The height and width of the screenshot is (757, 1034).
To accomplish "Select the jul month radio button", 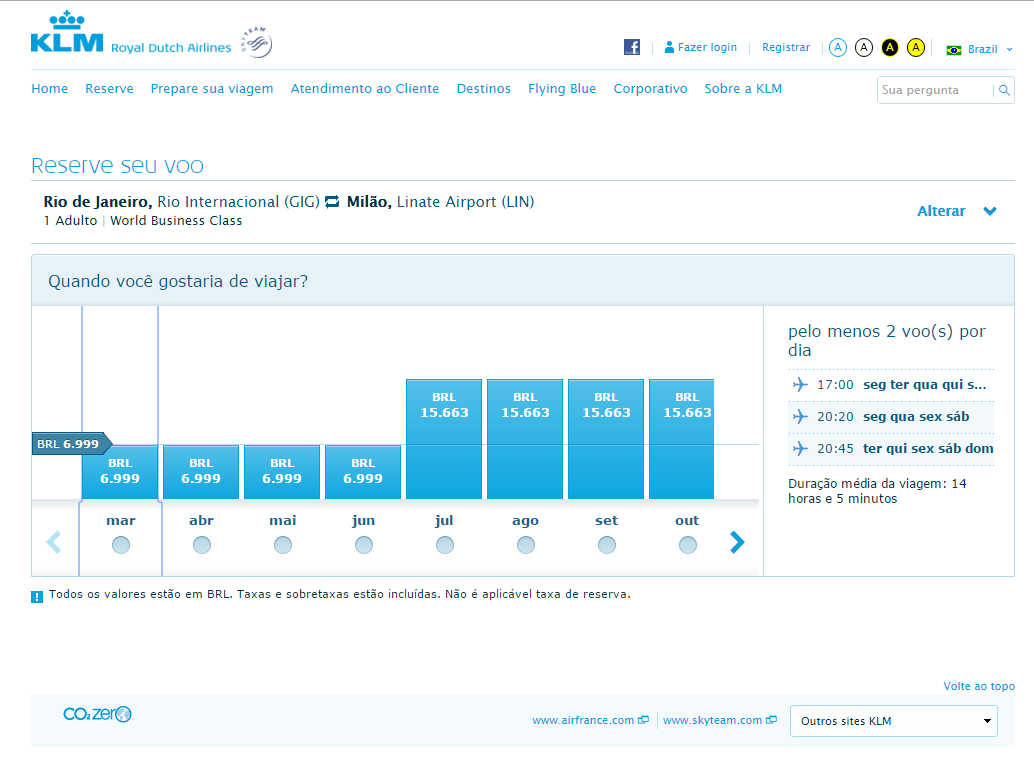I will (x=445, y=545).
